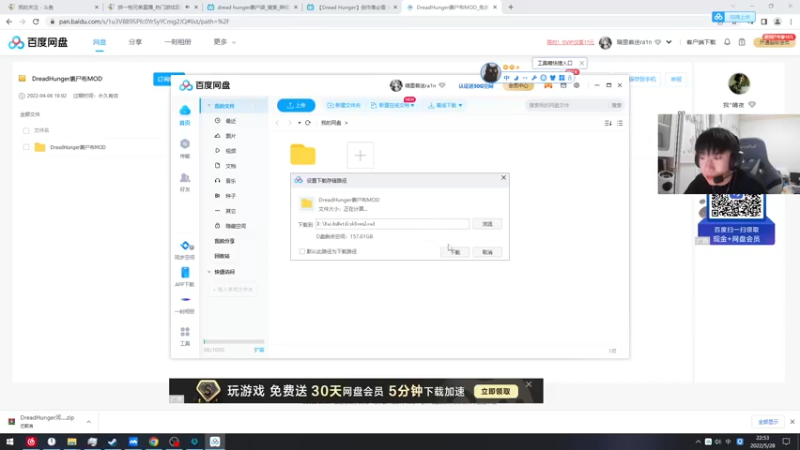Expand the path history dropdown arrow
The width and height of the screenshot is (800, 450).
299,123
